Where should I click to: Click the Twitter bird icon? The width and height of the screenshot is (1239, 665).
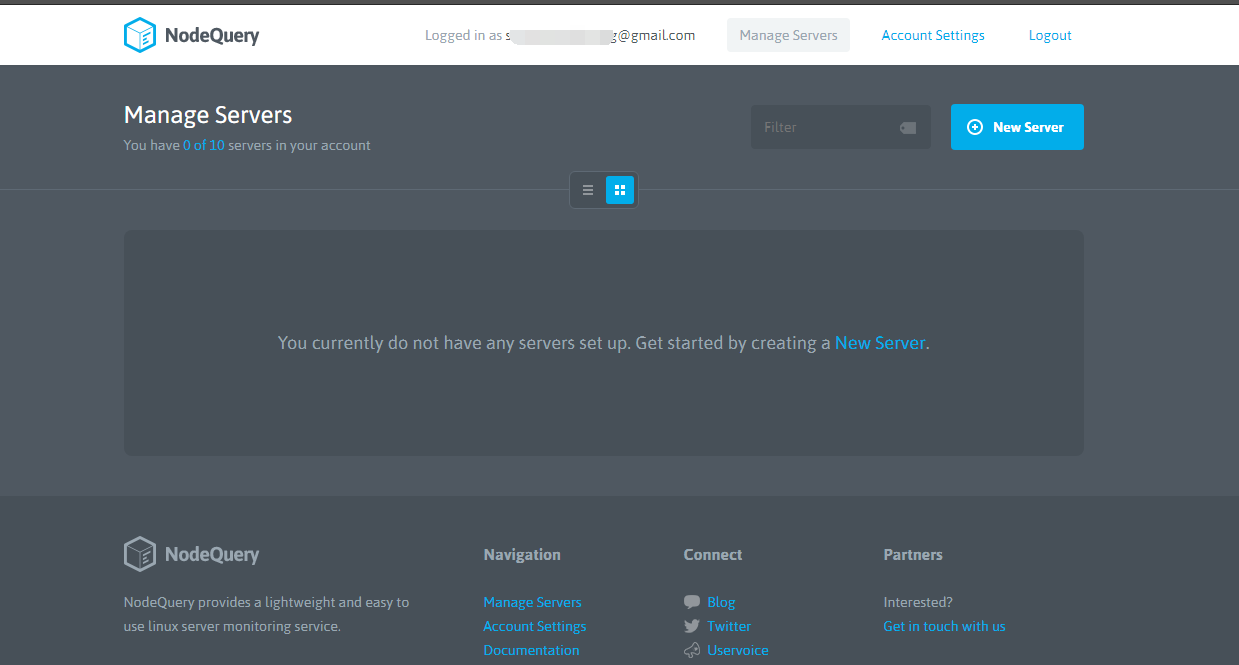692,626
